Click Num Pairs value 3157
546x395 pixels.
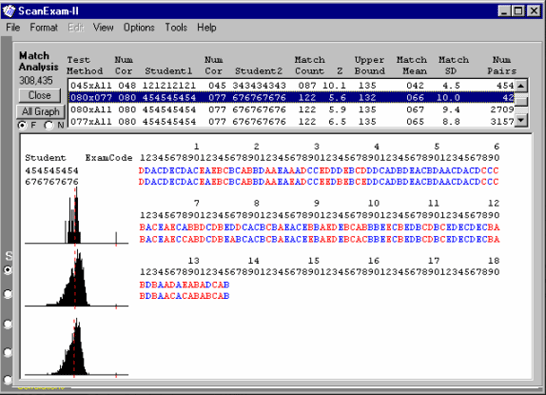tap(502, 122)
